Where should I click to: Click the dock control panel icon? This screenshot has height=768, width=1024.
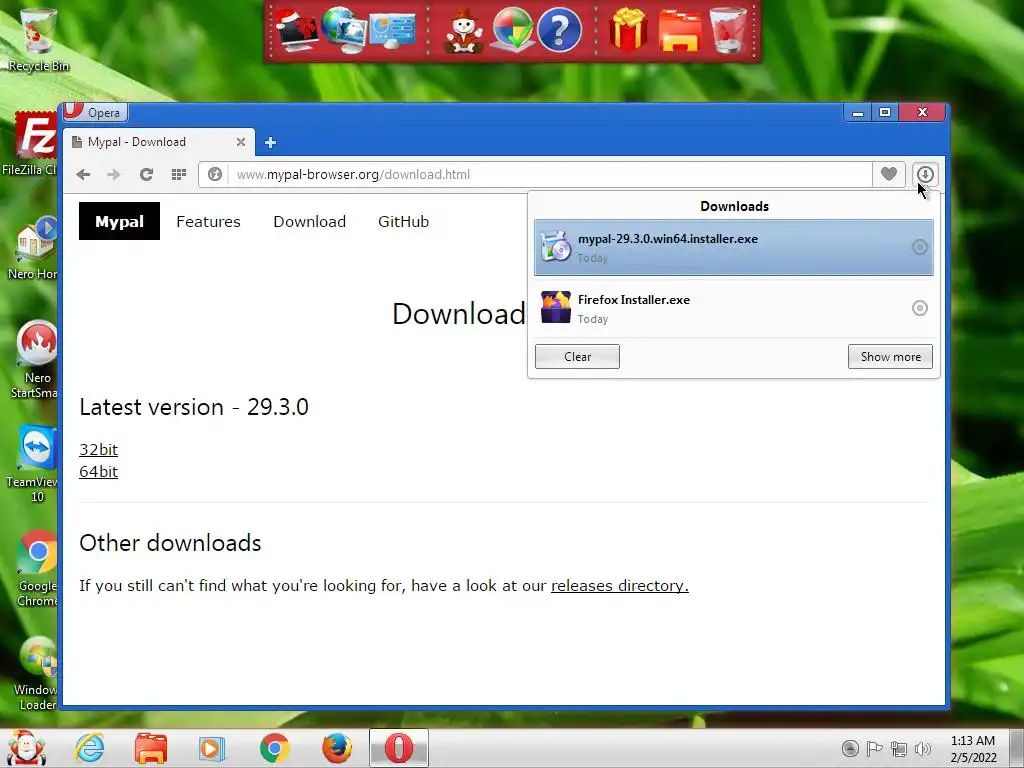392,31
